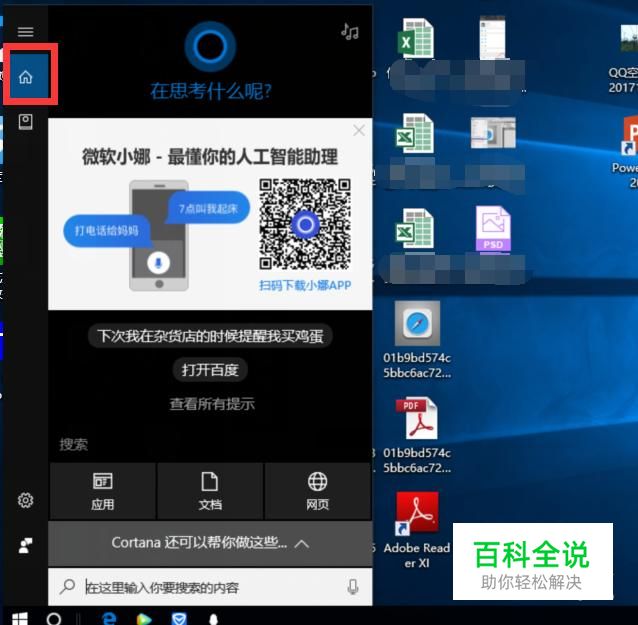
Task: Search in 网页 category
Action: [317, 491]
